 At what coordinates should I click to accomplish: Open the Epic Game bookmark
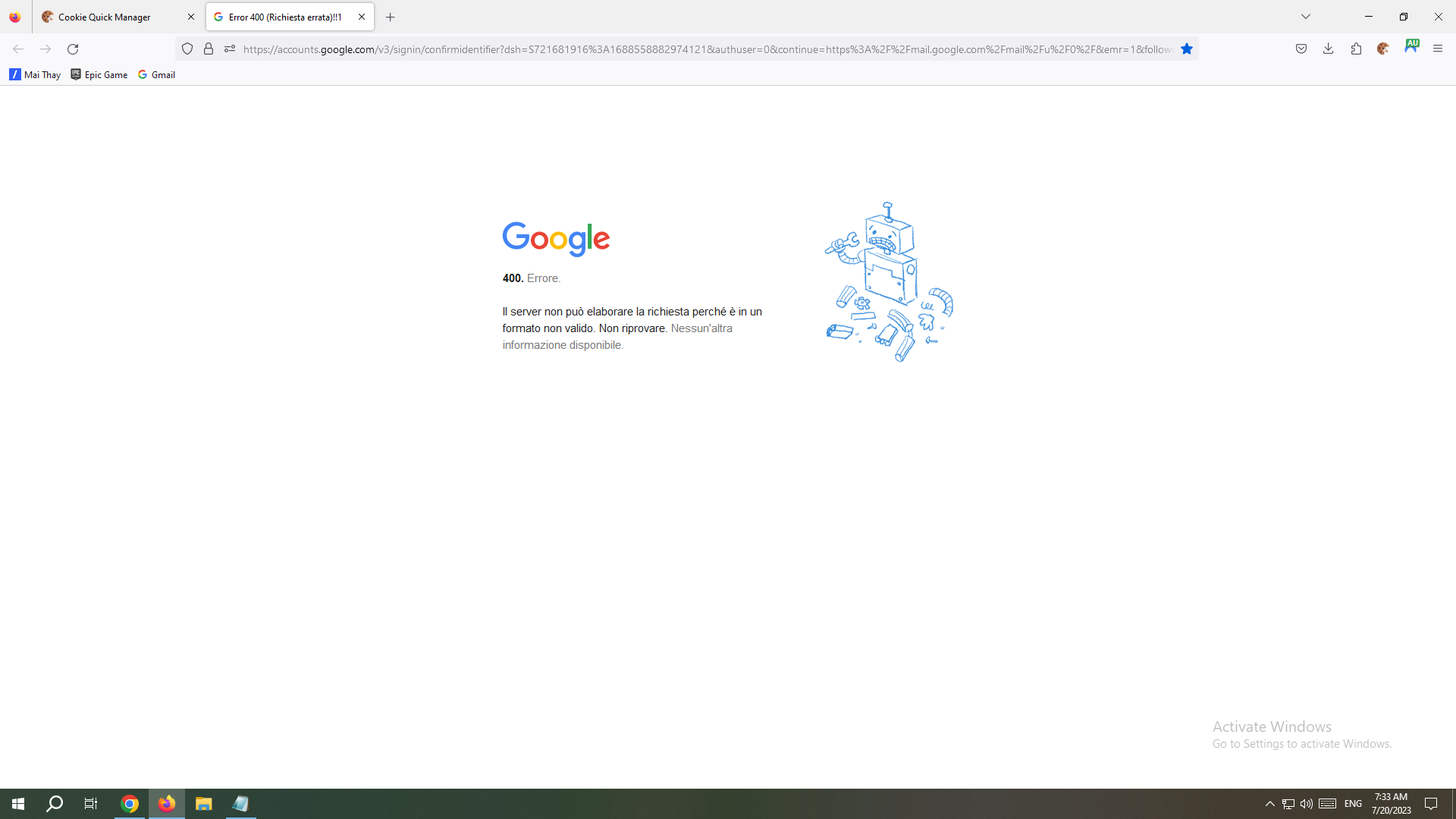99,74
